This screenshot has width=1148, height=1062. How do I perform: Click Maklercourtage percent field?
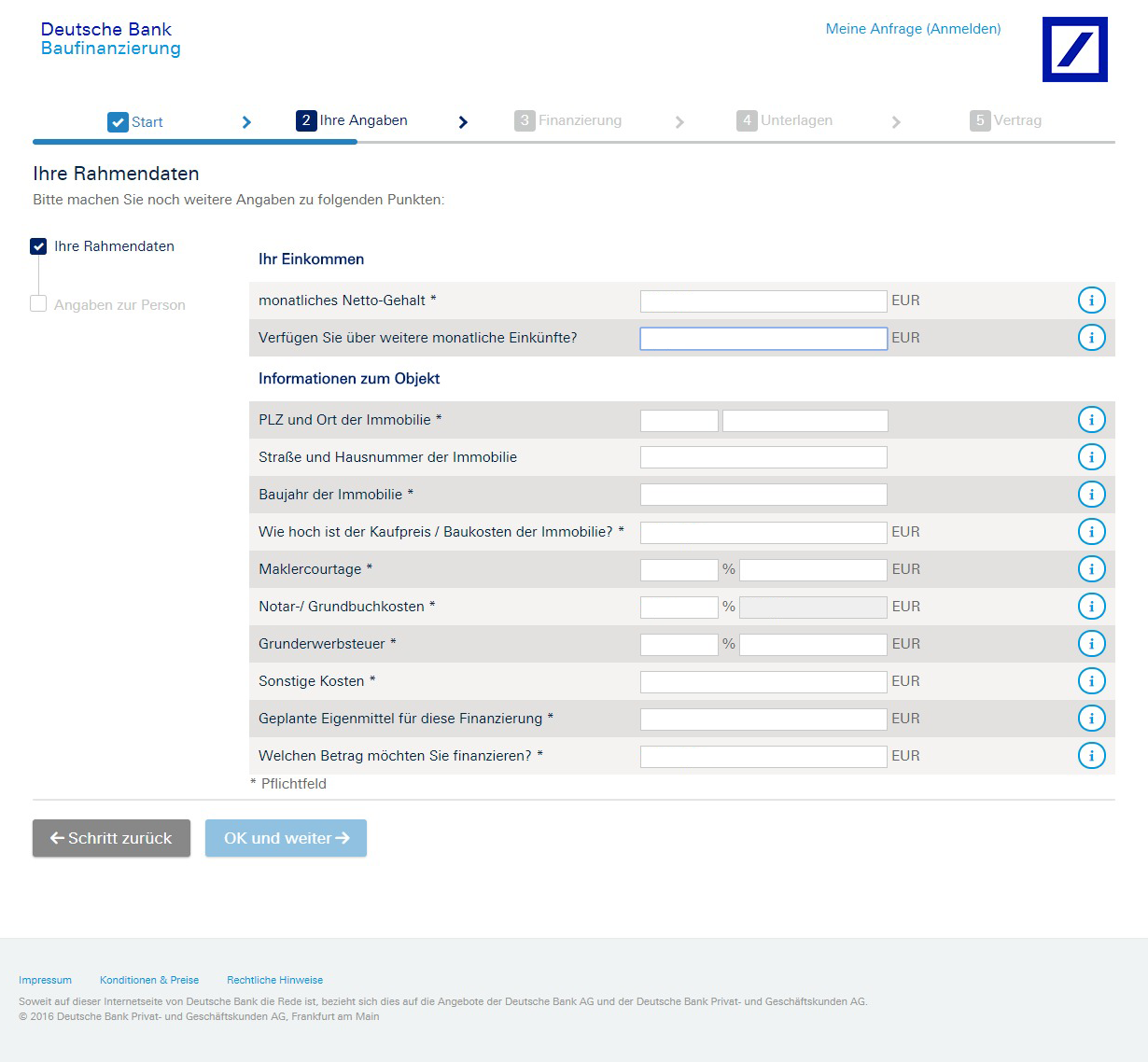point(679,569)
